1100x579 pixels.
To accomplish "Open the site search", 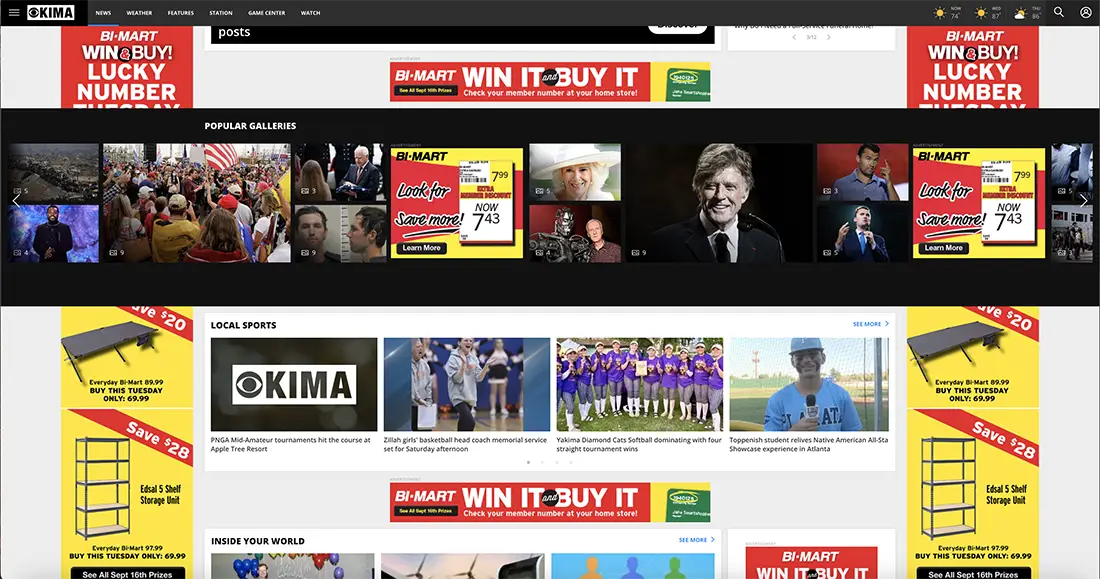I will click(x=1059, y=13).
